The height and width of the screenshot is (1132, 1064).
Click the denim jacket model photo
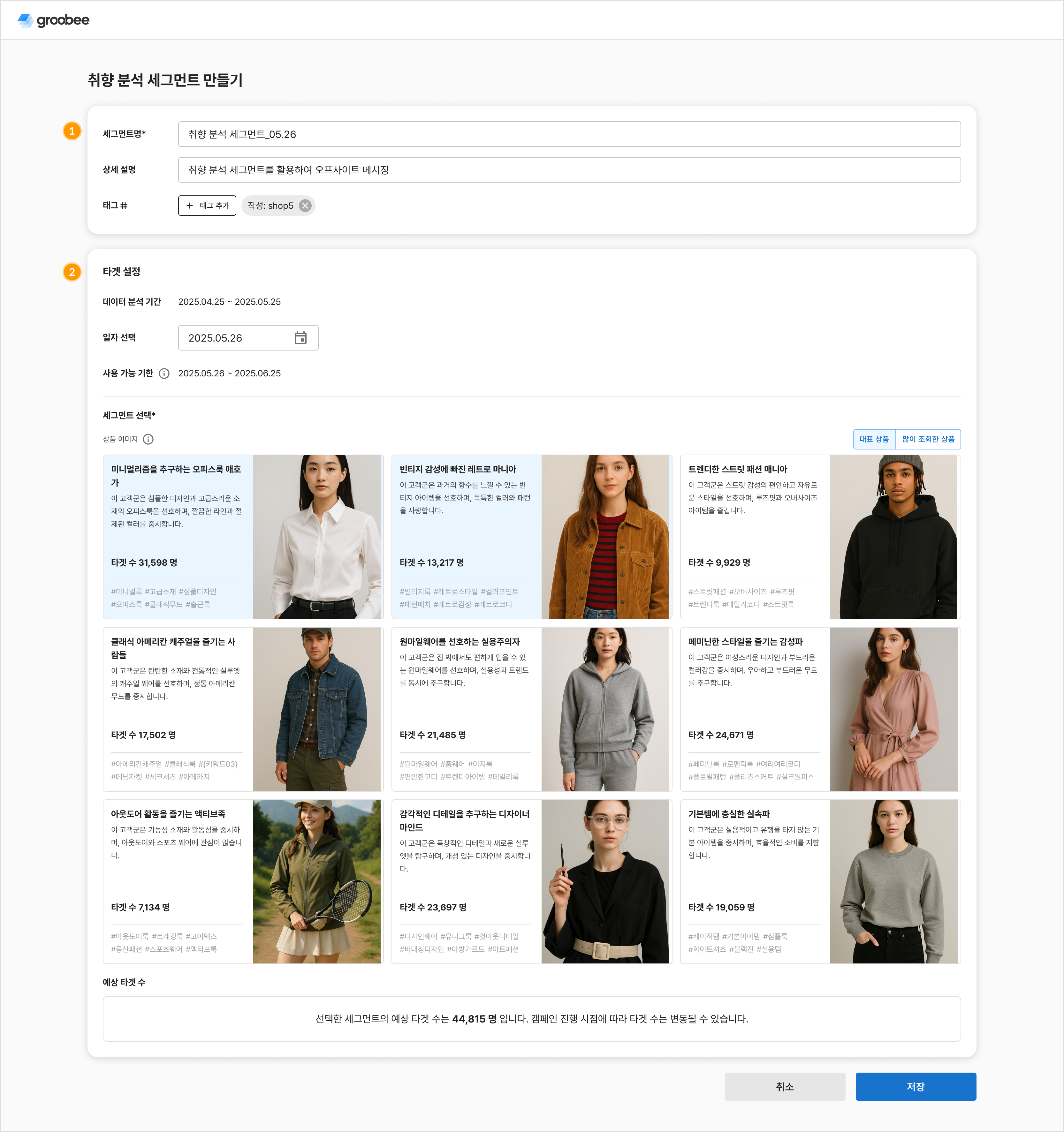pyautogui.click(x=317, y=709)
